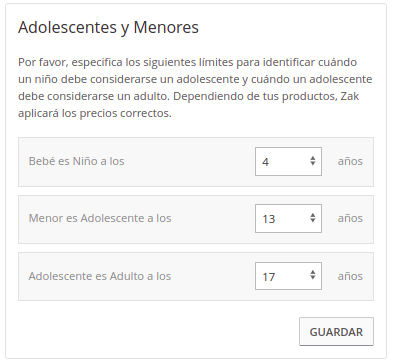
Task: Select the value 4 in the baby age field
Action: click(x=265, y=162)
